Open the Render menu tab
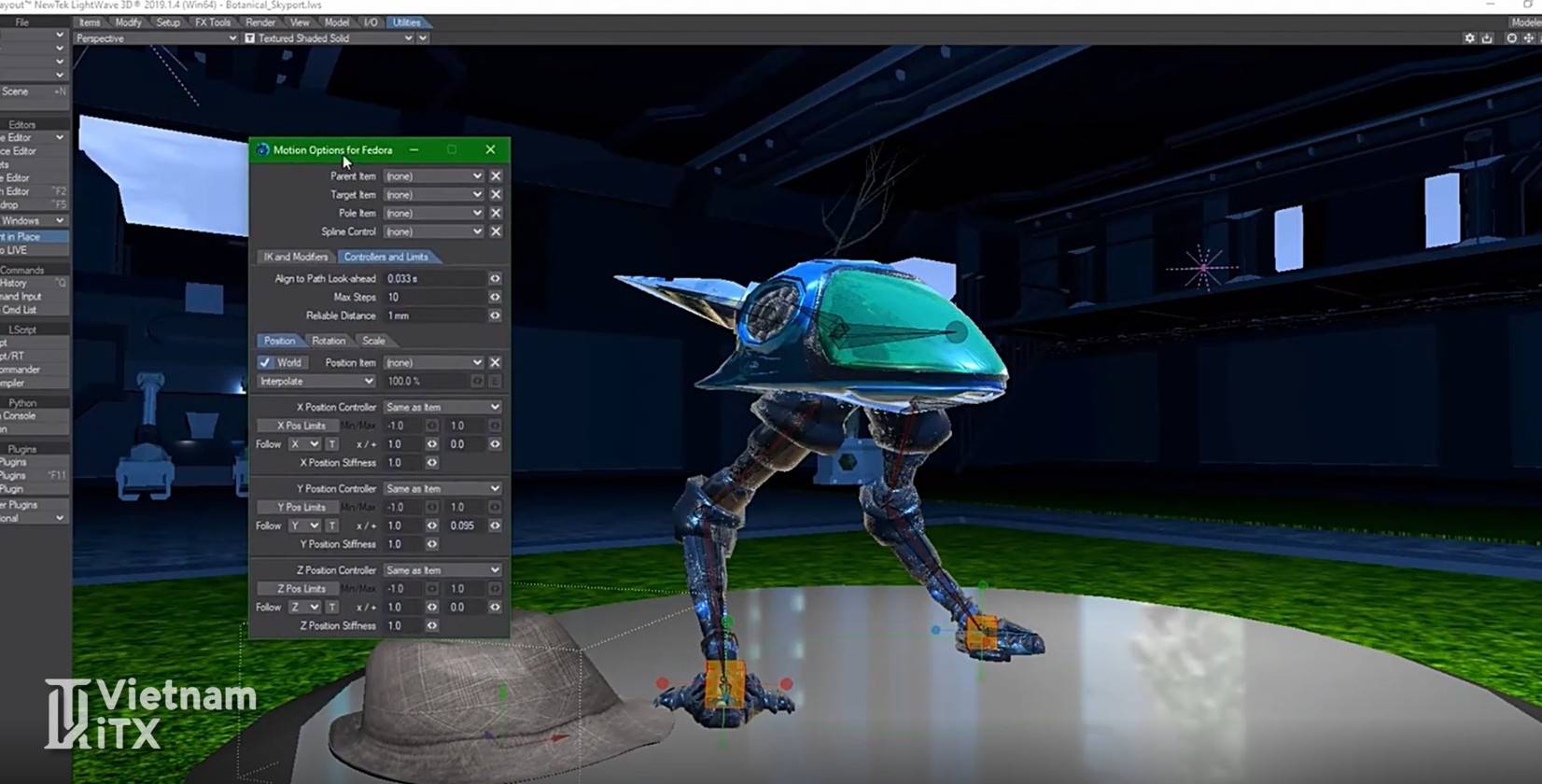This screenshot has width=1542, height=784. [x=260, y=22]
